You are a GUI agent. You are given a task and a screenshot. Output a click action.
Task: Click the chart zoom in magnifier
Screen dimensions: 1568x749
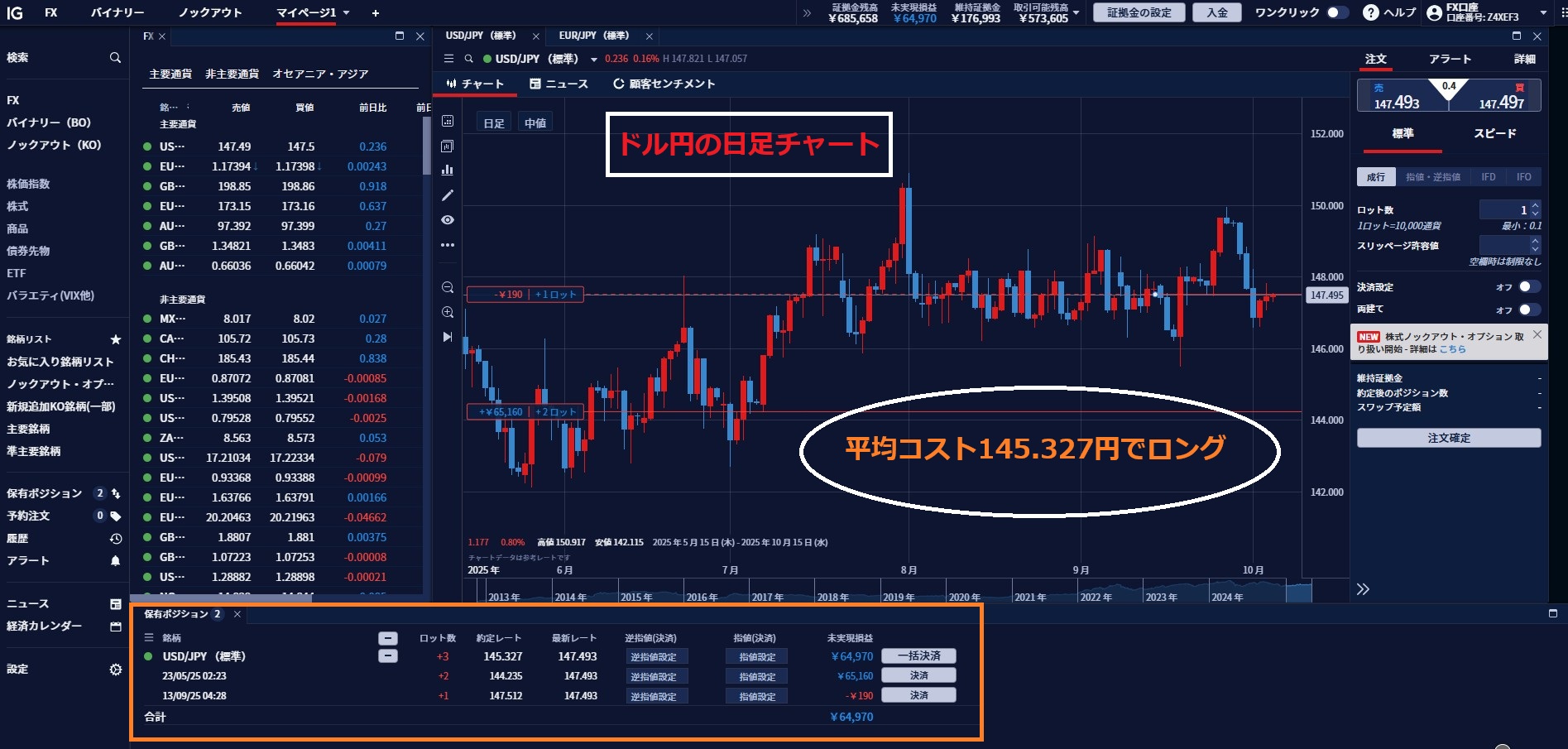click(x=448, y=312)
